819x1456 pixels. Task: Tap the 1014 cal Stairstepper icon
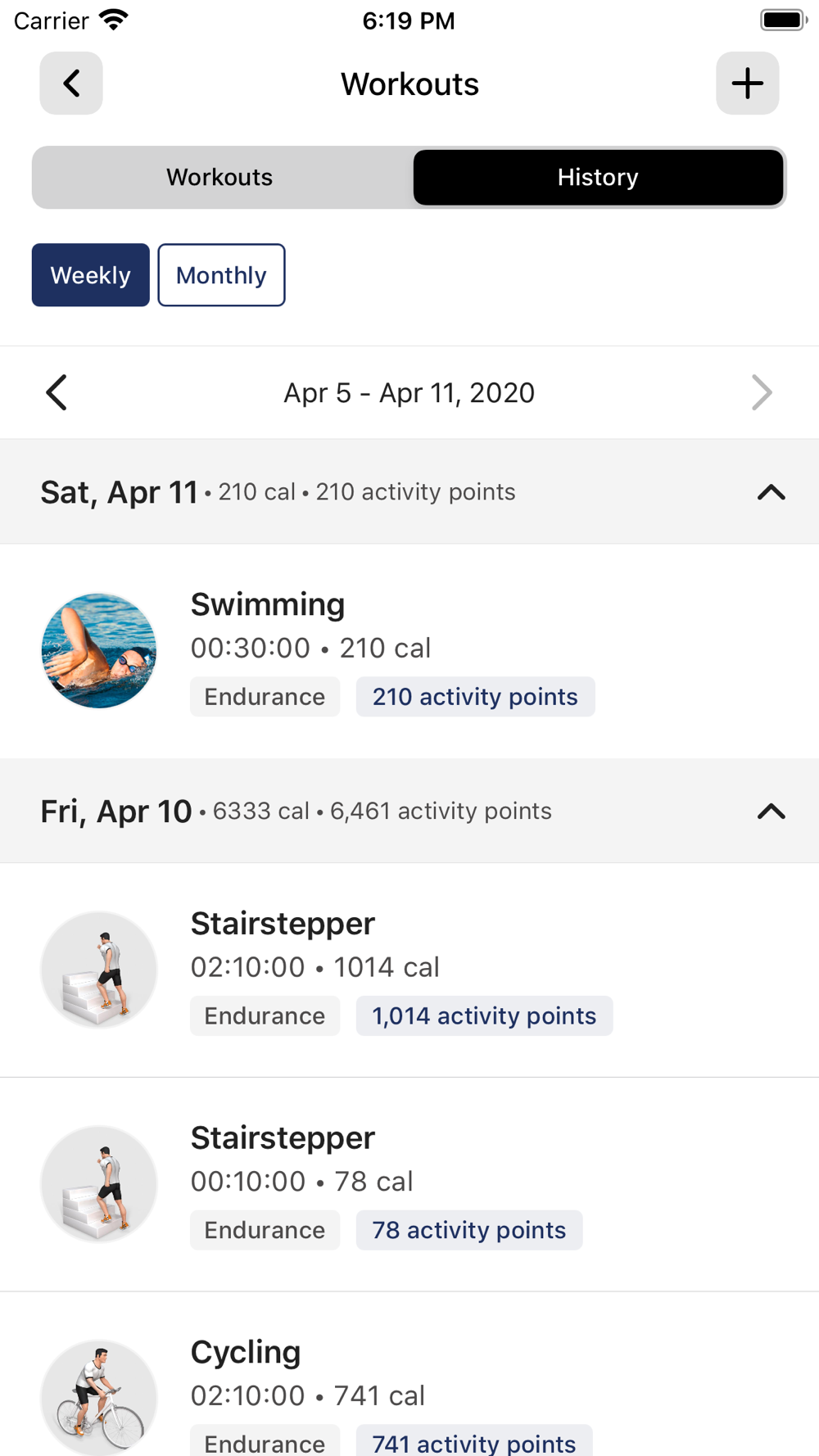(x=99, y=970)
